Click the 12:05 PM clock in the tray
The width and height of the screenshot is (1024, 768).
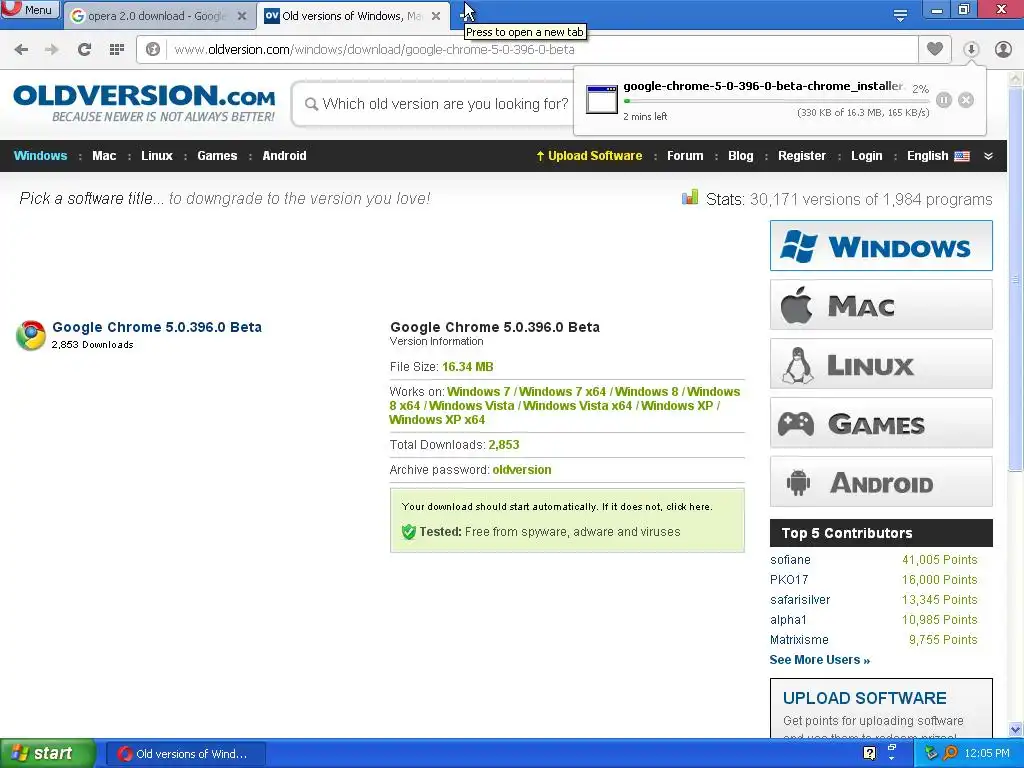coord(987,754)
